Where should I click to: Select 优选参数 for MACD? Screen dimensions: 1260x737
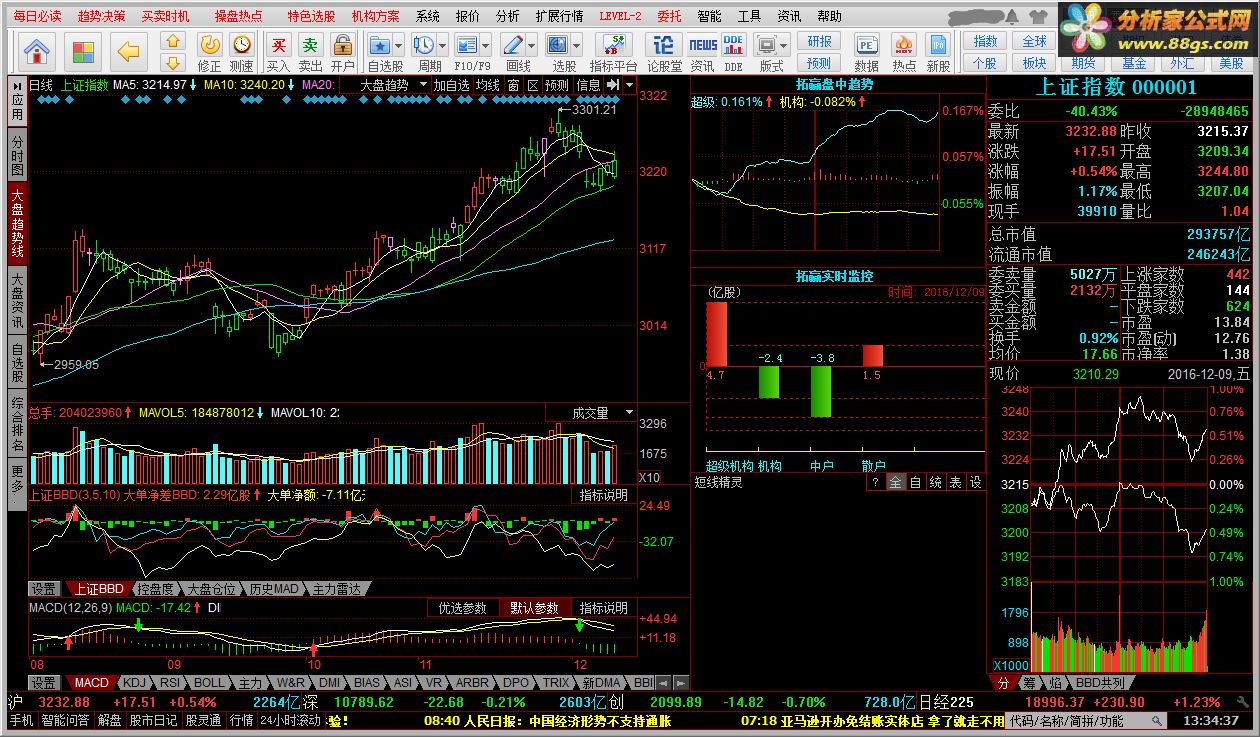point(462,608)
